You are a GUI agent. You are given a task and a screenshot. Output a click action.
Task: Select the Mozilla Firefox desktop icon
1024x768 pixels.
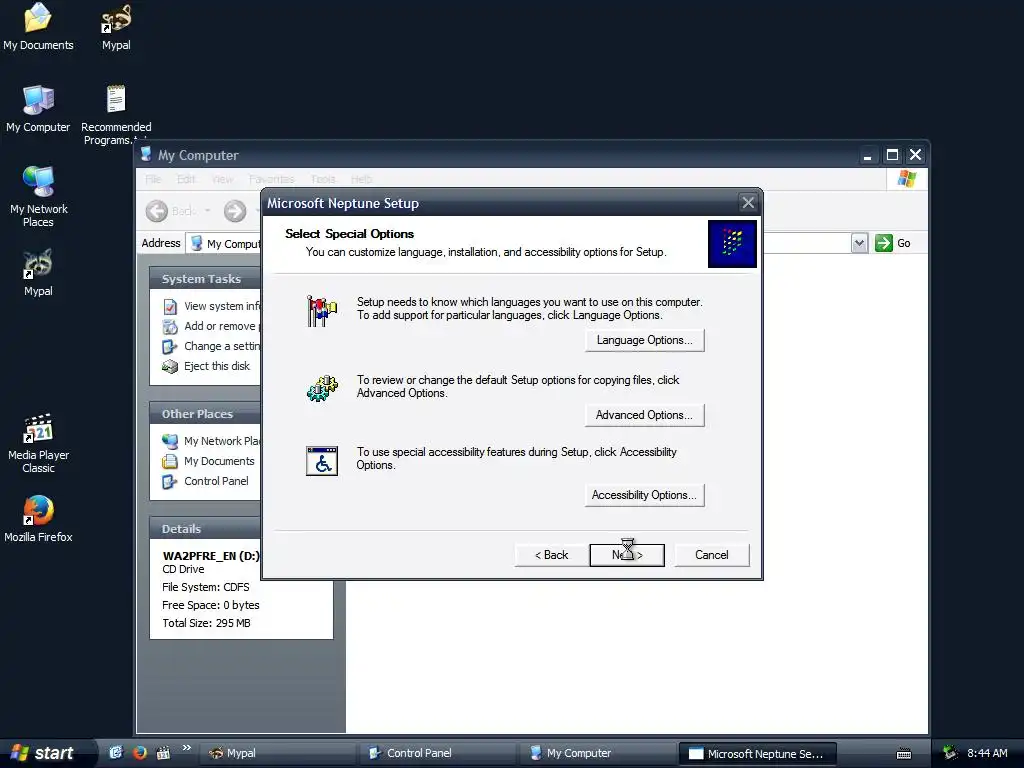point(38,519)
